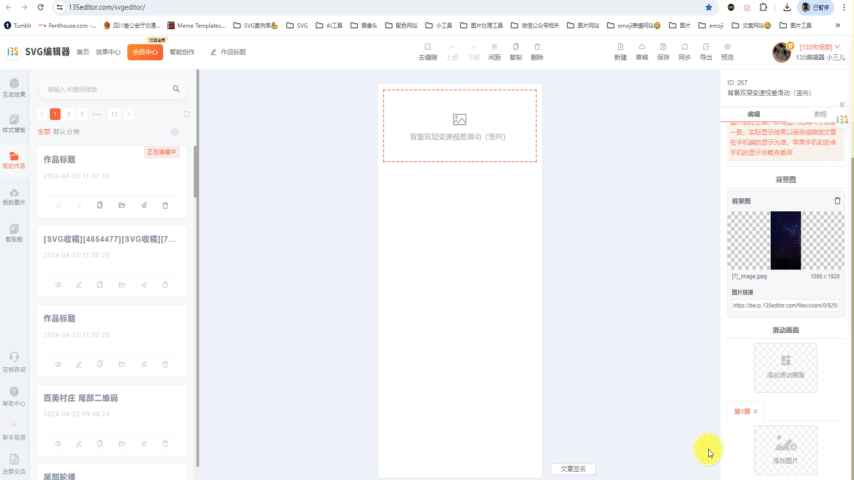Preview the 百美村庄 尾部二维码 work
The image size is (854, 480).
click(x=58, y=444)
